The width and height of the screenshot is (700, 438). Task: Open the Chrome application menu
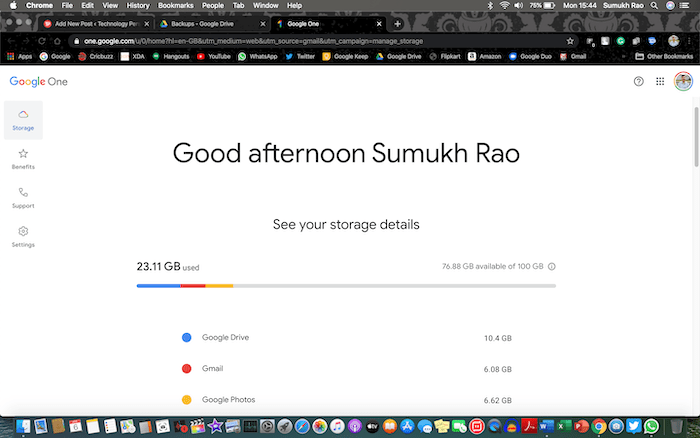coord(39,5)
